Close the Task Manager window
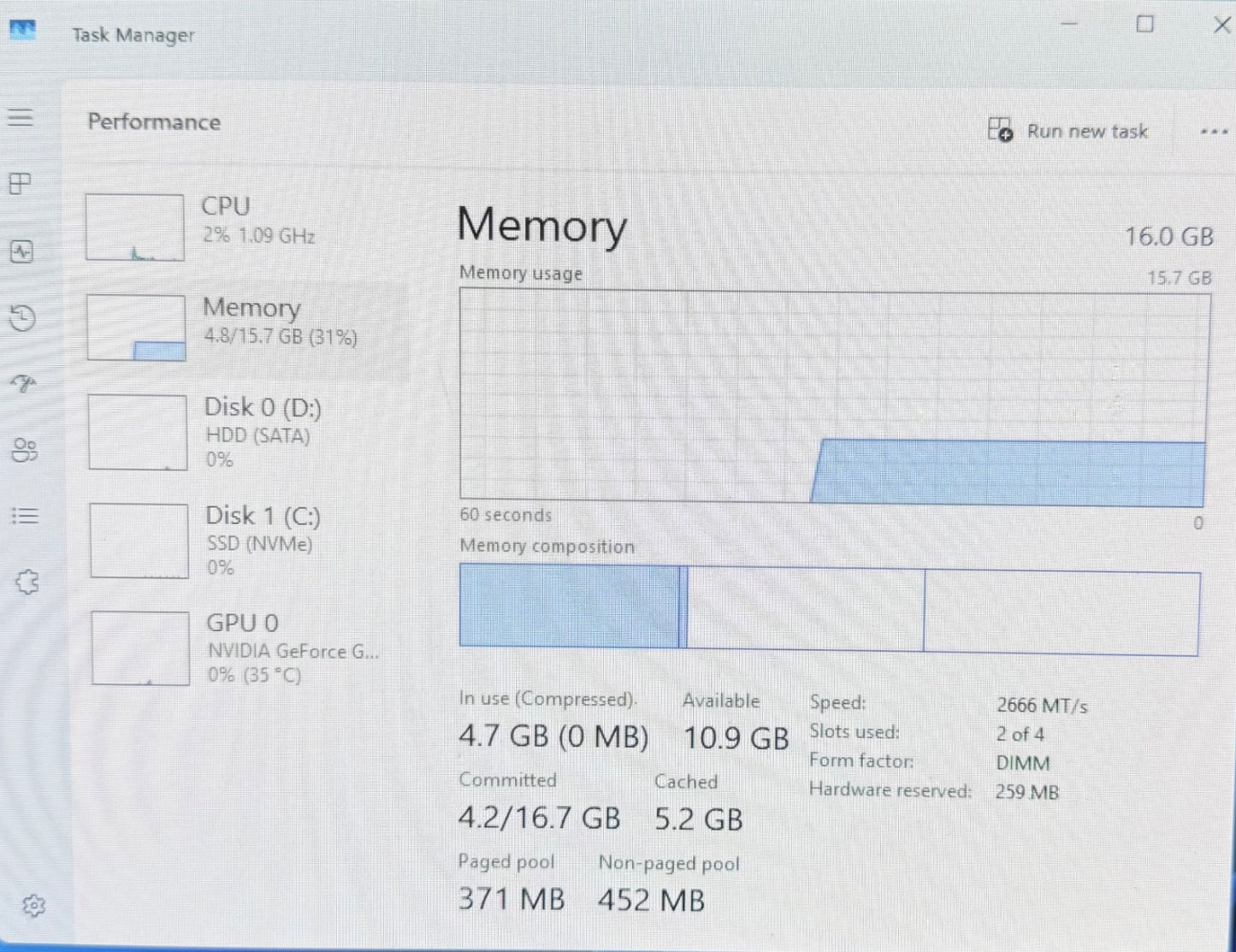1236x952 pixels. (x=1221, y=25)
